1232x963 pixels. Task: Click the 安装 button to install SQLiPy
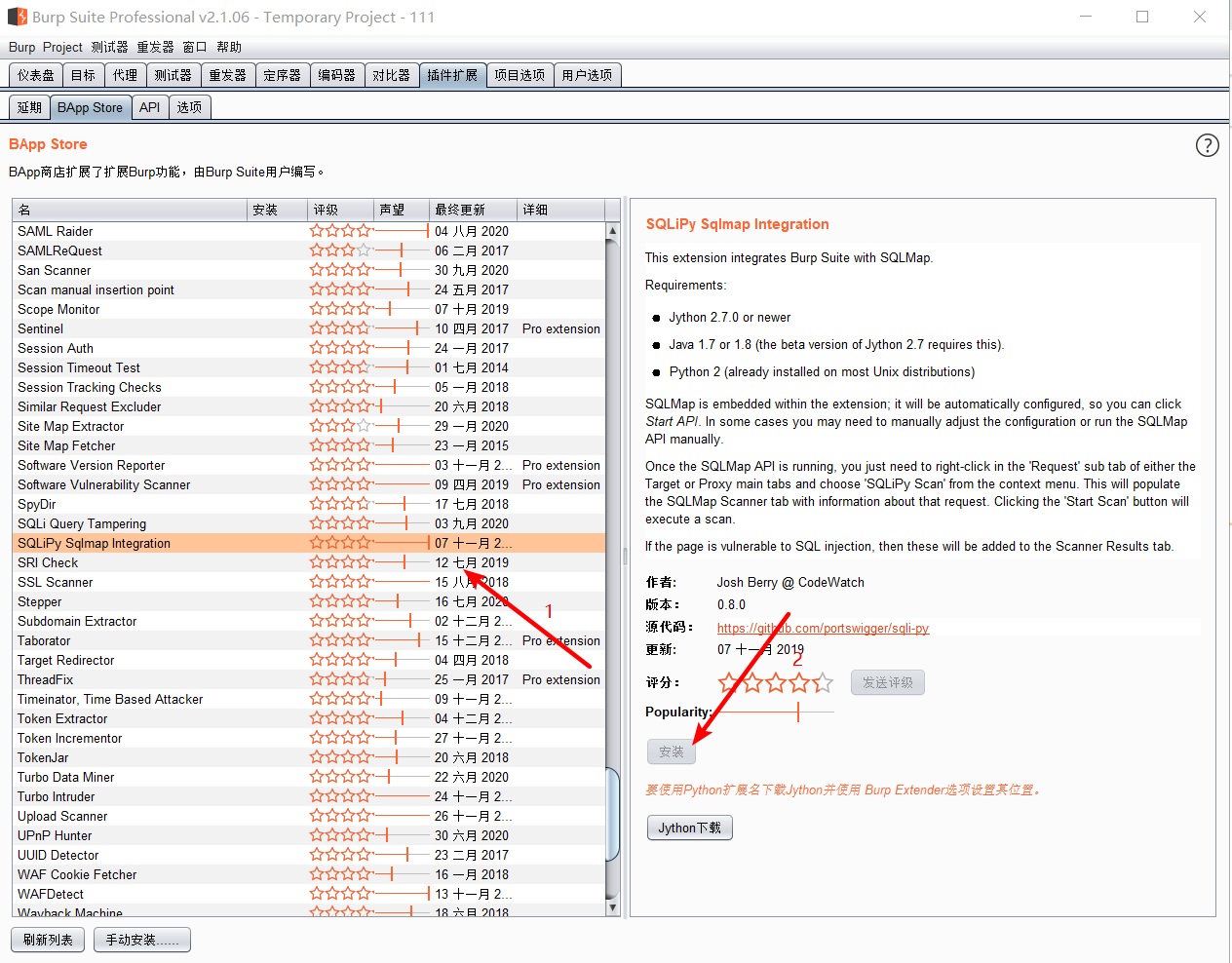[671, 751]
